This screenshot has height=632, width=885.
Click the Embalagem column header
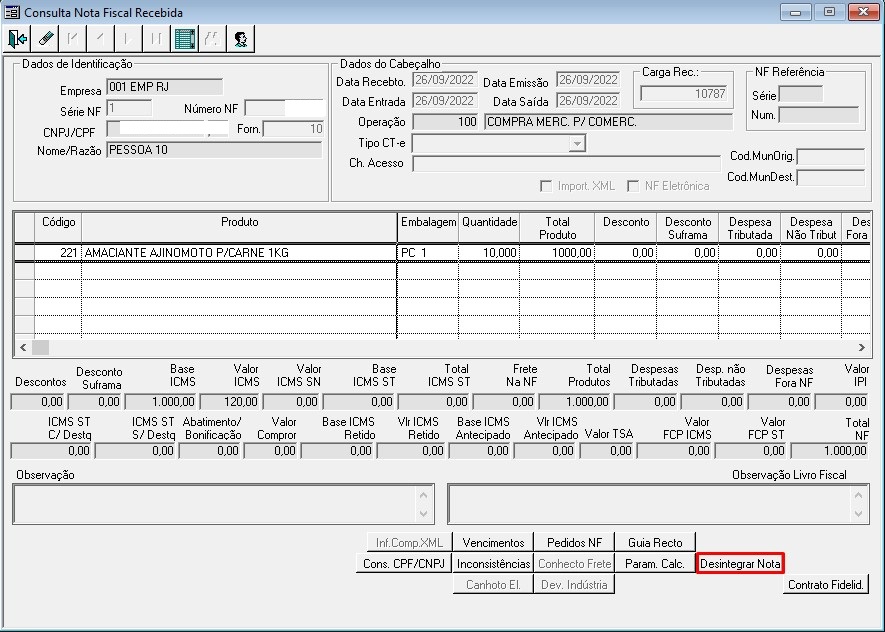428,228
